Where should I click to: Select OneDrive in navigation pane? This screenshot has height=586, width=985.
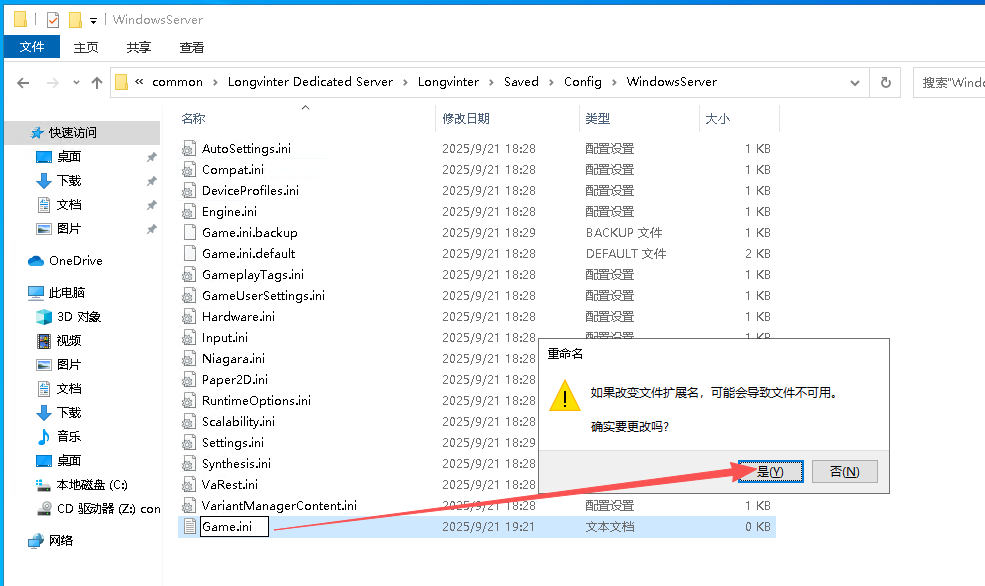[x=75, y=261]
